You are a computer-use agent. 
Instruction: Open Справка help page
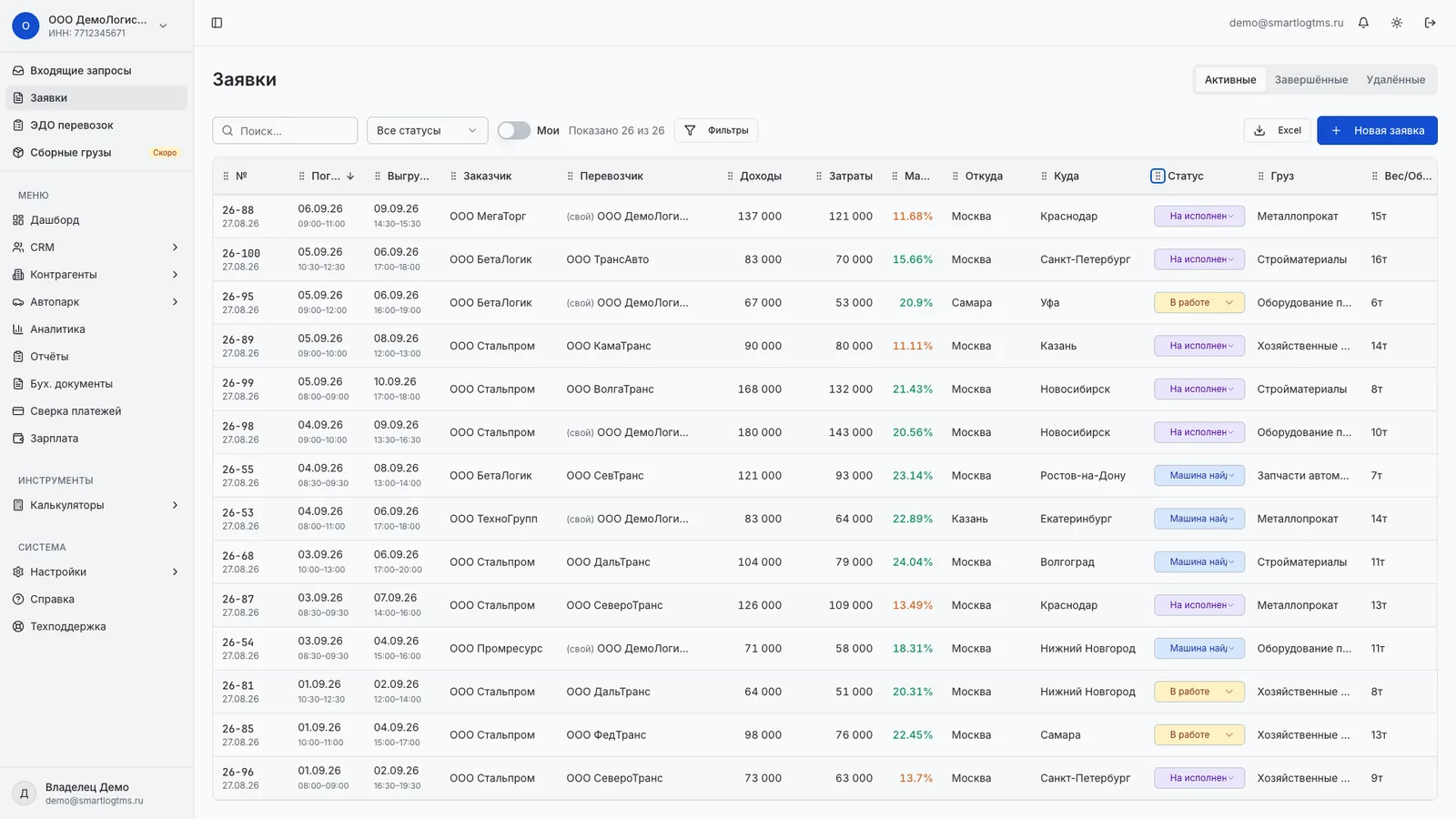pos(96,599)
